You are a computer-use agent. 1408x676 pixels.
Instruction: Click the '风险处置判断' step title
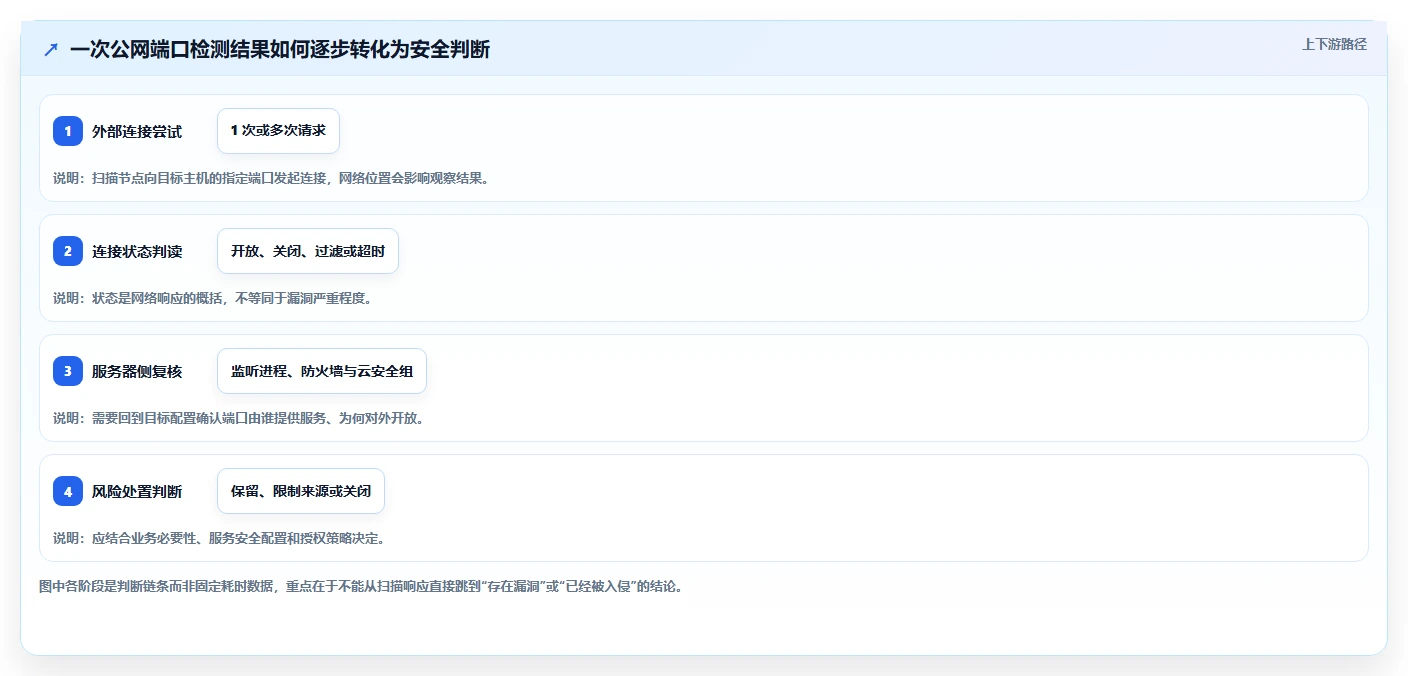[x=137, y=491]
